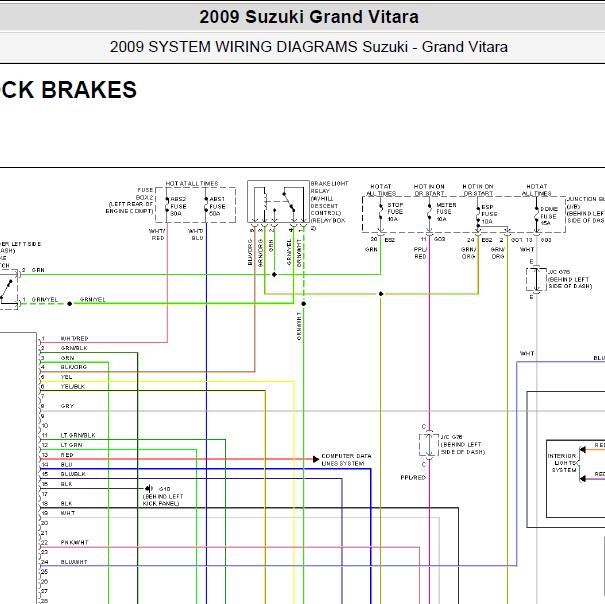Click 'BLK' label at connector pin 18
The image size is (605, 604).
(x=66, y=504)
